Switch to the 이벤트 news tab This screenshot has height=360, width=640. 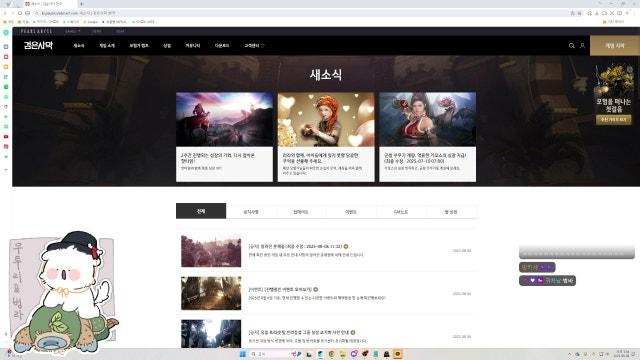[351, 212]
